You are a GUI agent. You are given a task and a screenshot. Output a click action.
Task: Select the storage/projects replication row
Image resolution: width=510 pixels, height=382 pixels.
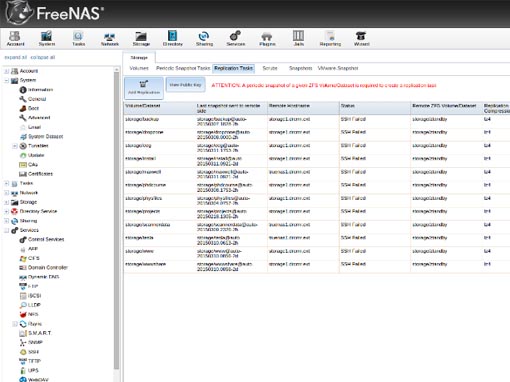pos(317,214)
